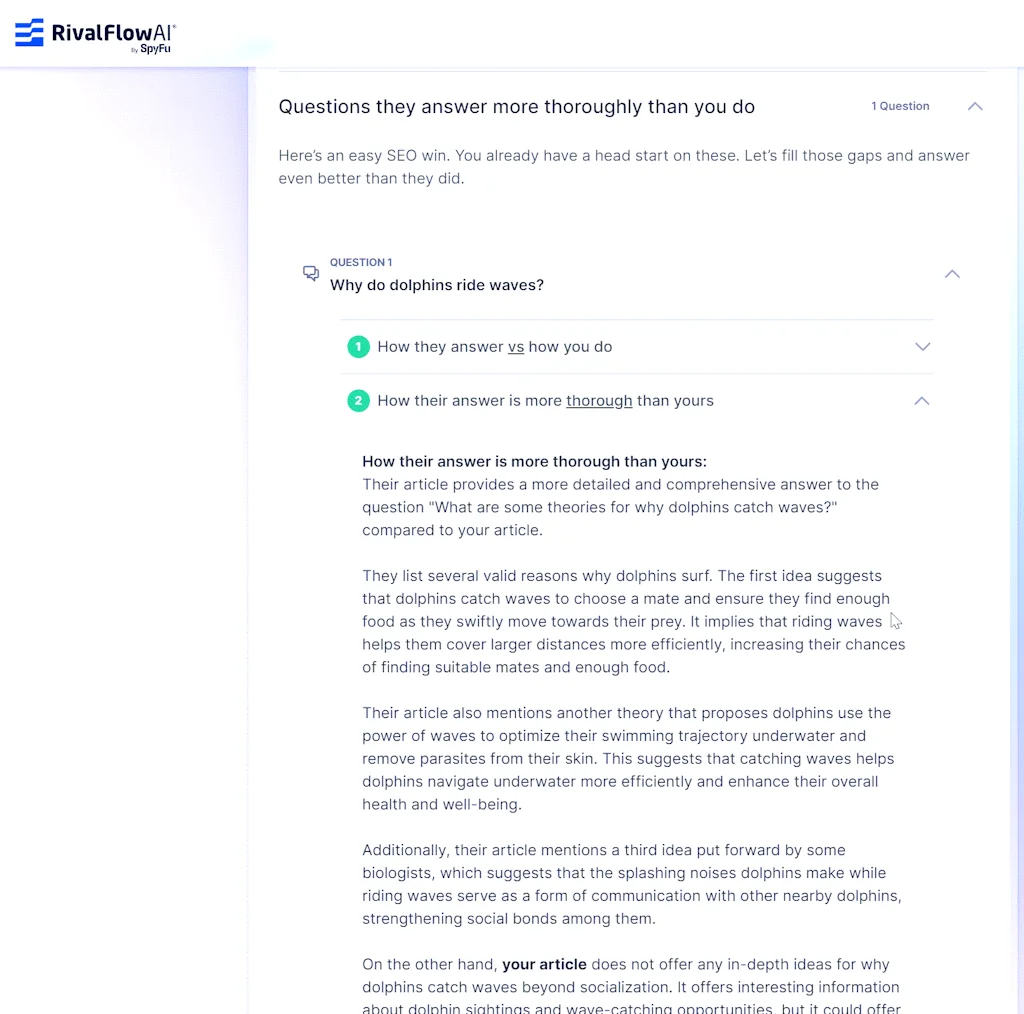Click the RivalFlow AI logo icon
The width and height of the screenshot is (1024, 1014).
click(29, 33)
